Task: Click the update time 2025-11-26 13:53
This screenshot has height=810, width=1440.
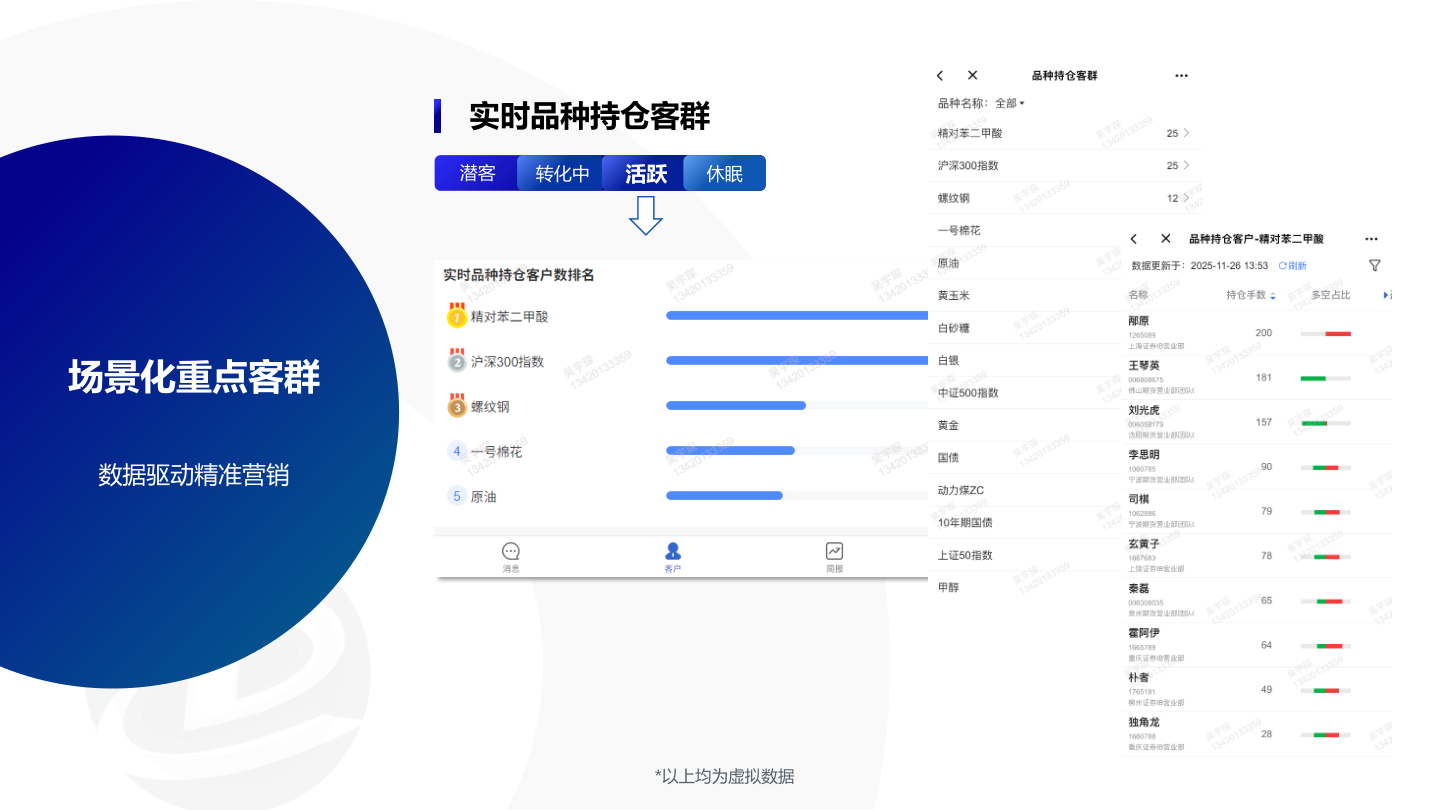Action: click(1229, 266)
